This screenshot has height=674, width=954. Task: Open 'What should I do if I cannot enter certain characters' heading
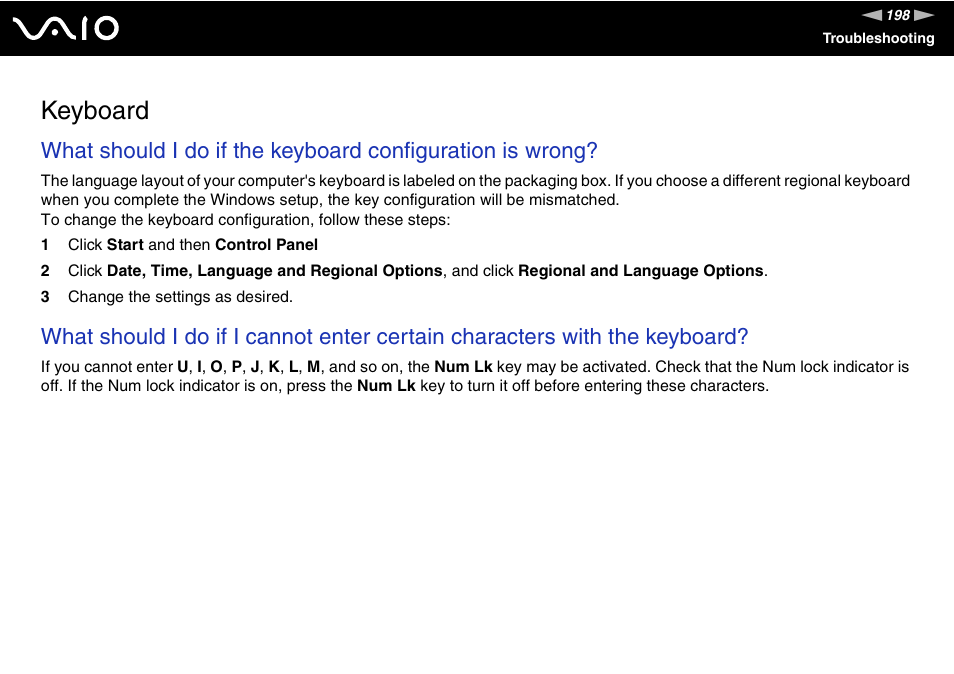point(394,336)
